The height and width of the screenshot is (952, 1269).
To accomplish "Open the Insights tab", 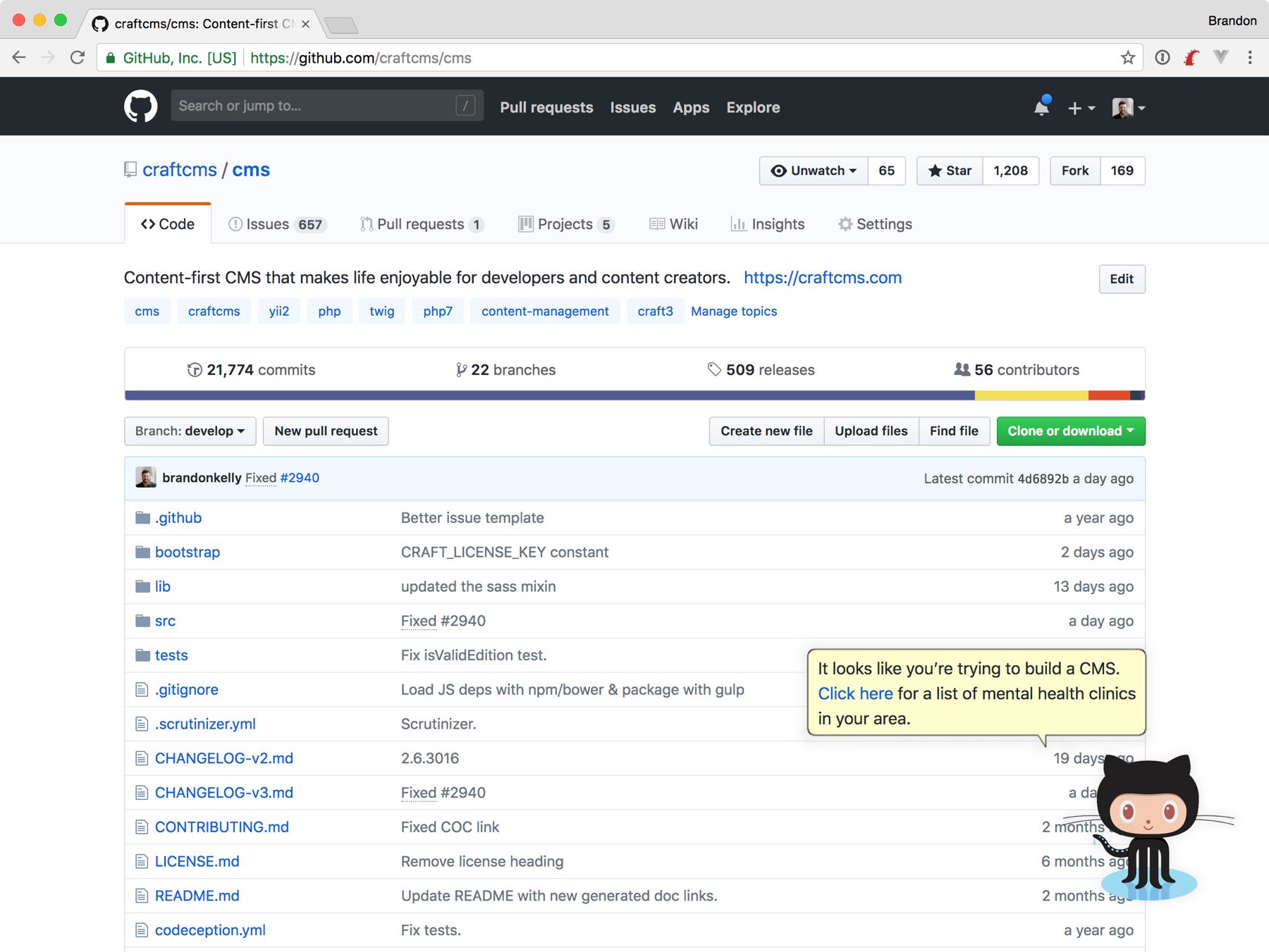I will (768, 224).
